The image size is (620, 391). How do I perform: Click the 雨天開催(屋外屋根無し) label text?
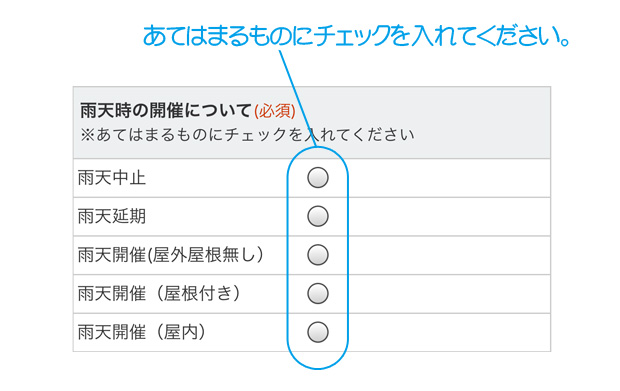[x=170, y=255]
